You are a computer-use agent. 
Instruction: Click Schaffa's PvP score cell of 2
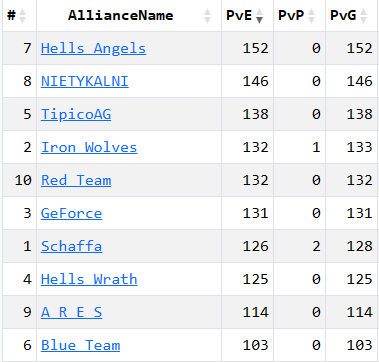click(x=299, y=246)
